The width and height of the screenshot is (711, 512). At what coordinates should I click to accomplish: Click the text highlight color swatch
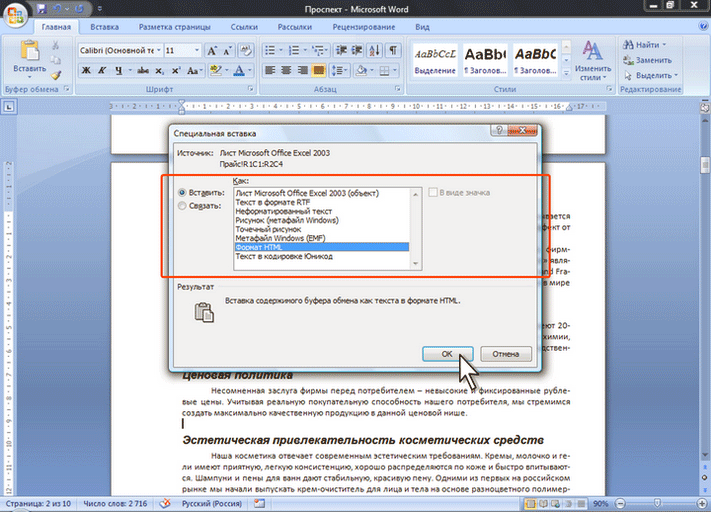(x=215, y=70)
